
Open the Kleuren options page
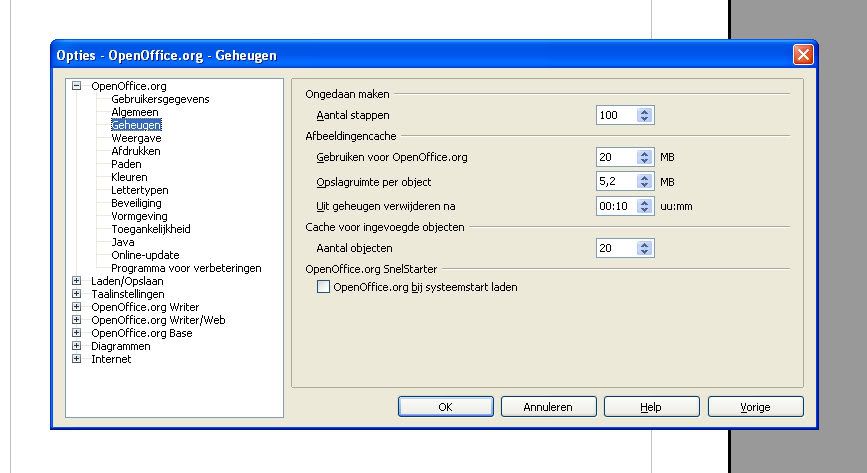click(x=129, y=177)
